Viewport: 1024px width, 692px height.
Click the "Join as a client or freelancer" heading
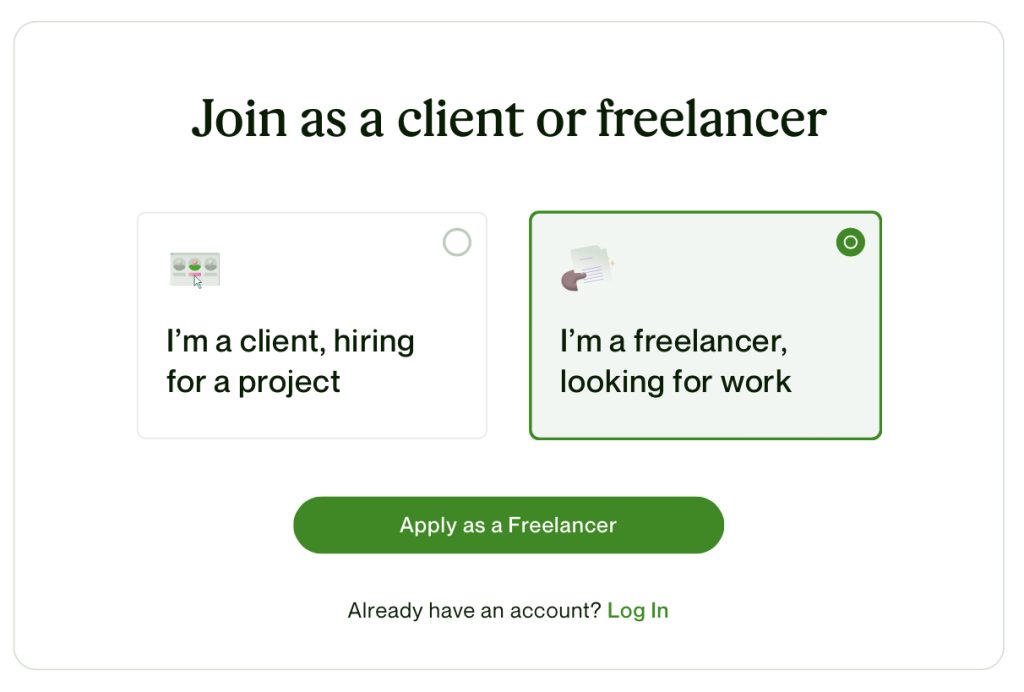pos(509,118)
